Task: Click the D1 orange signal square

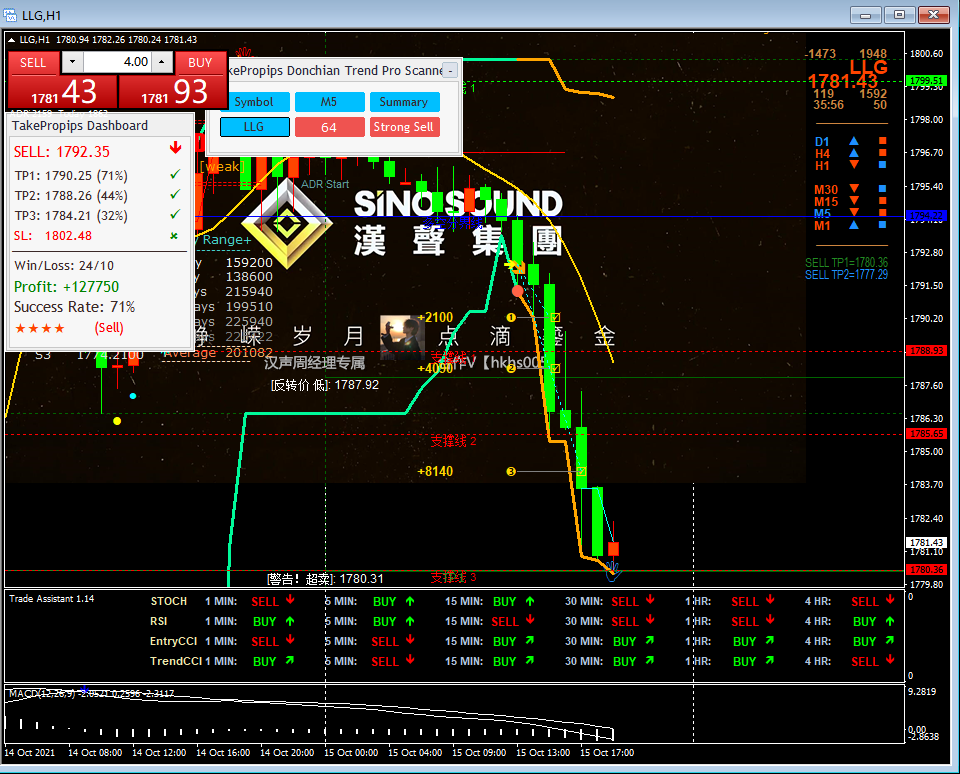Action: (883, 141)
